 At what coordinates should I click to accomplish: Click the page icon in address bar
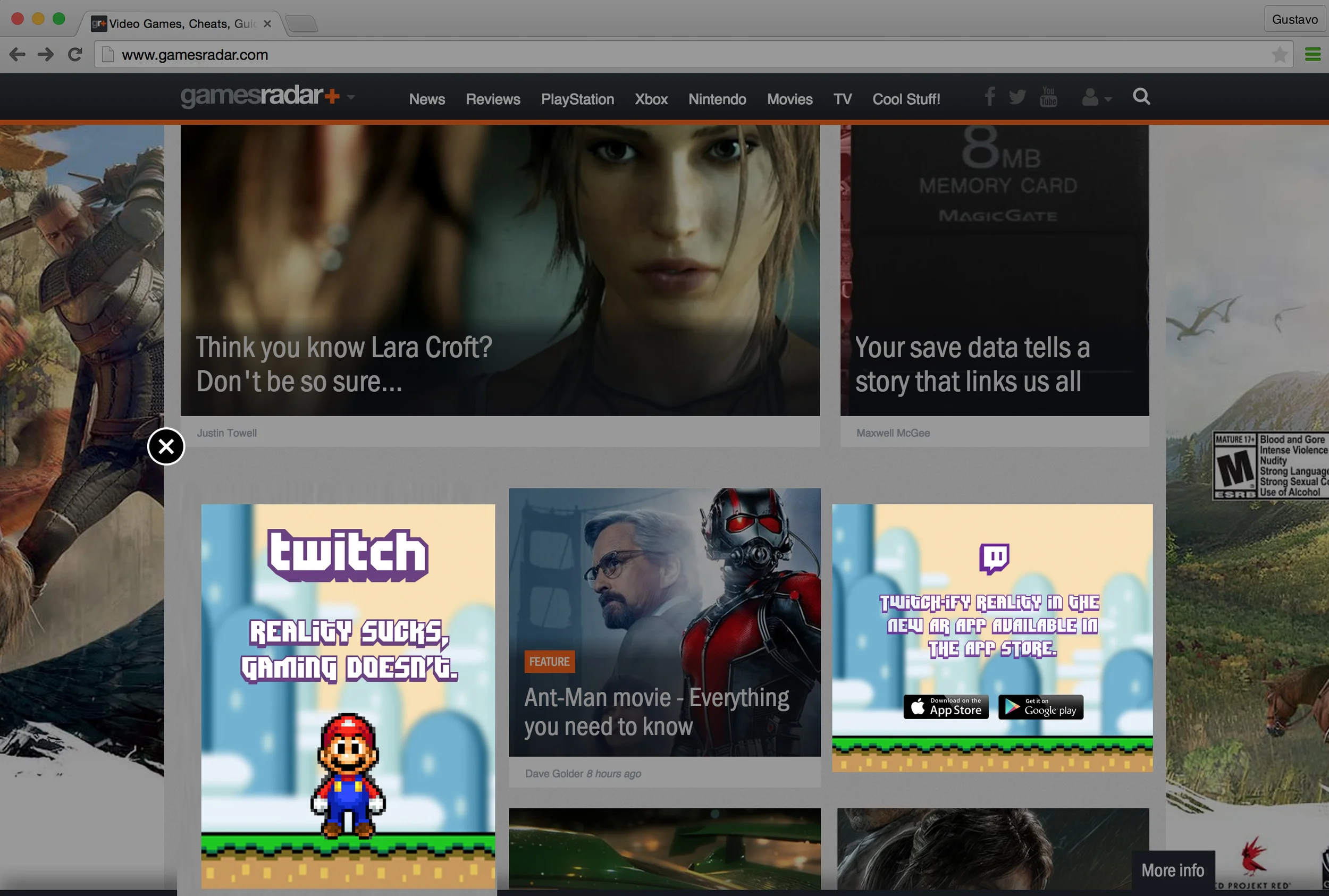[x=107, y=55]
